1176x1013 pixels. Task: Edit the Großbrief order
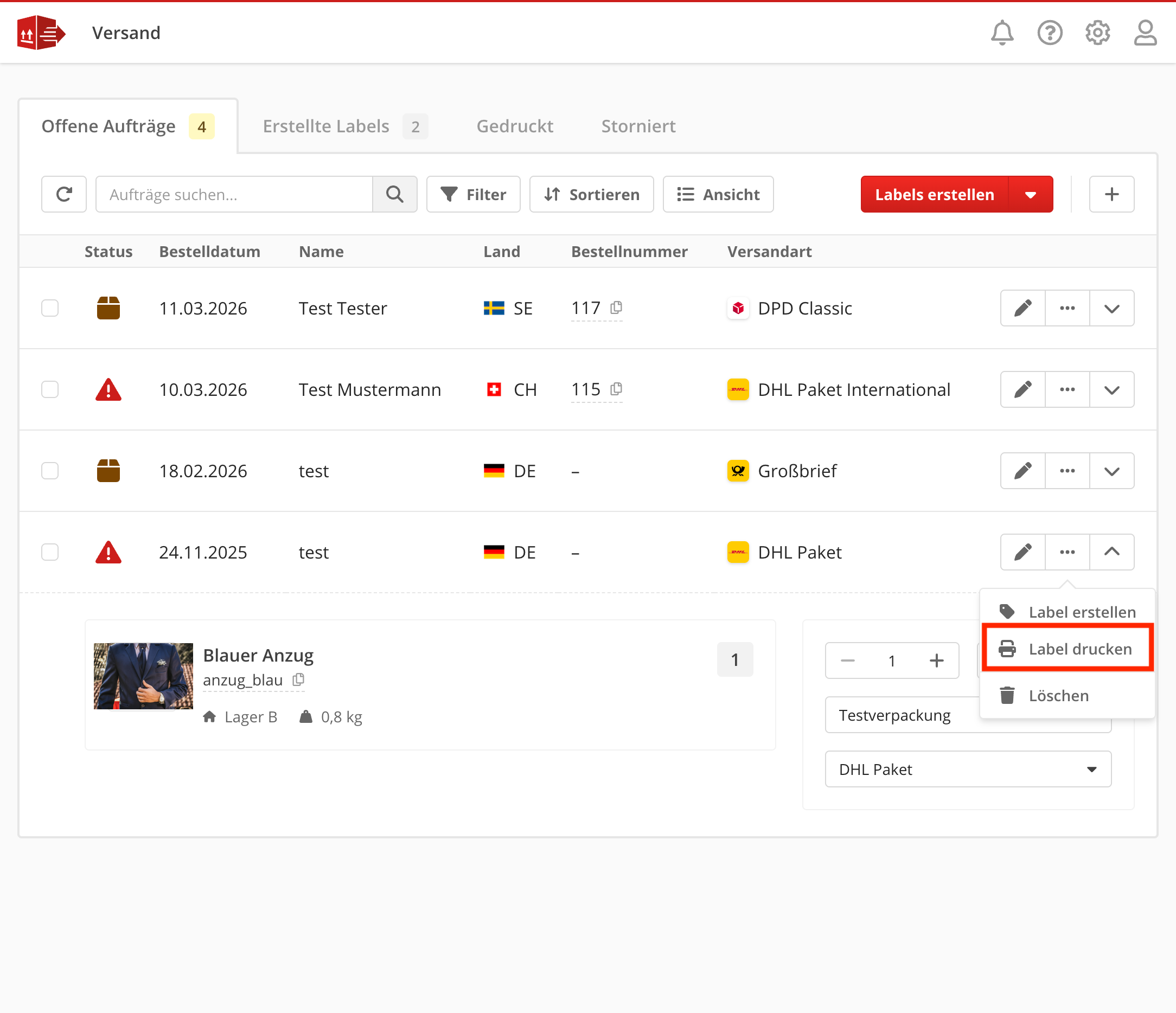(1022, 471)
